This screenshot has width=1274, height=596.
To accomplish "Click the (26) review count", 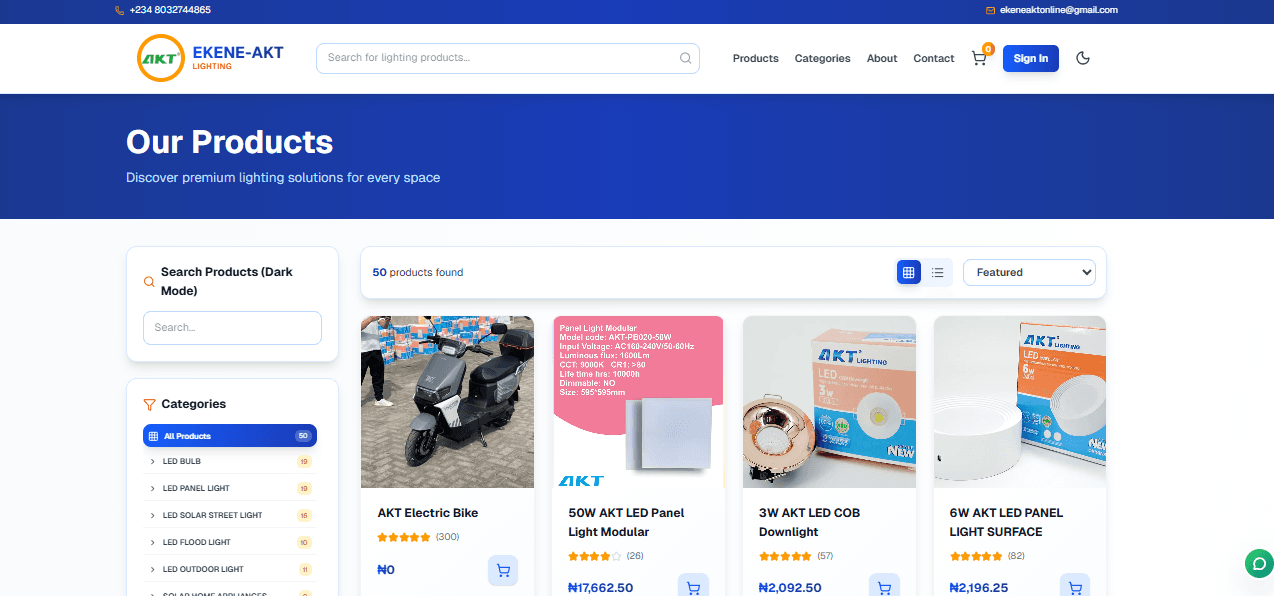I will click(x=635, y=556).
